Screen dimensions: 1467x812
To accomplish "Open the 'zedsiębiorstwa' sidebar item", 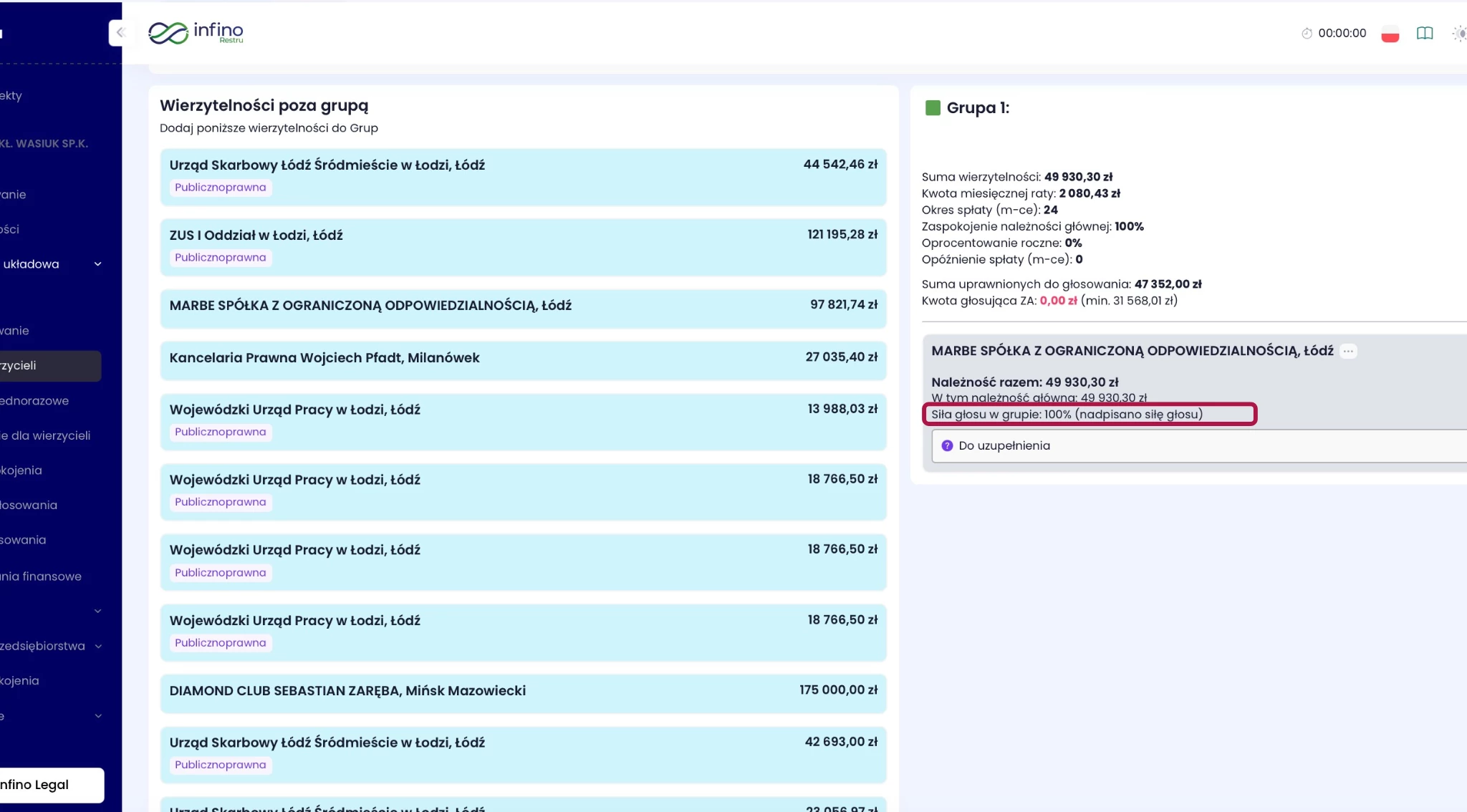I will click(43, 646).
